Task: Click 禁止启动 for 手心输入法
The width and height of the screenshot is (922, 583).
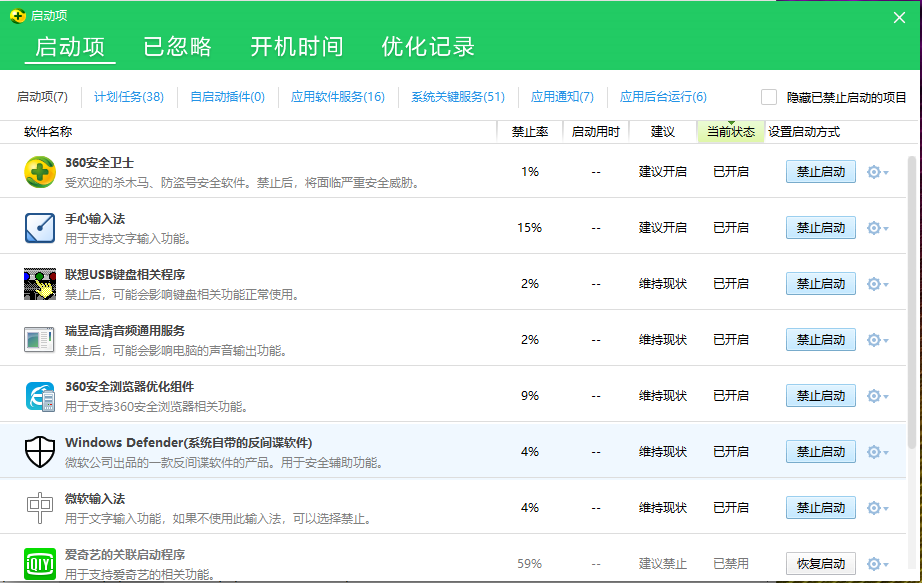Action: 821,228
